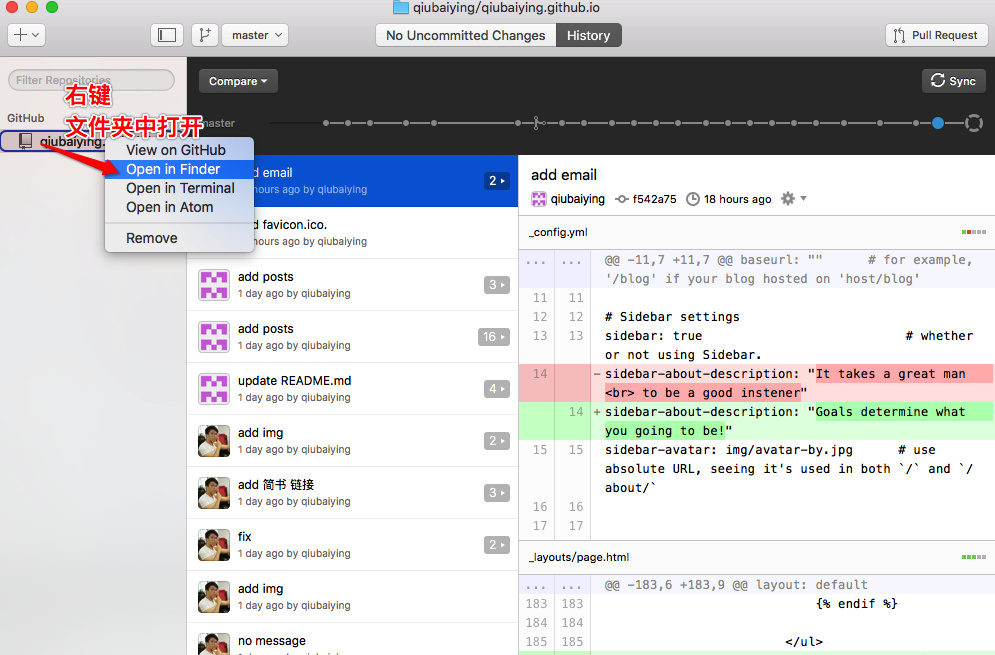Switch to the History tab
995x655 pixels.
(x=588, y=36)
